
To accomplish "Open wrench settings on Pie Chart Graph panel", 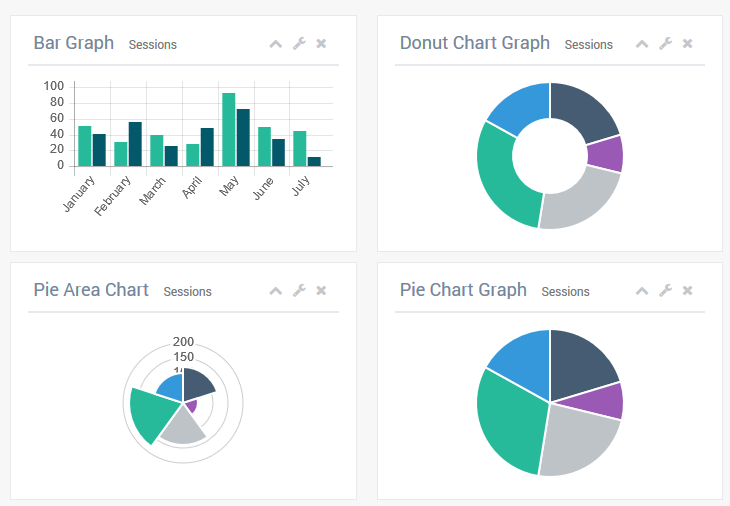I will [665, 291].
